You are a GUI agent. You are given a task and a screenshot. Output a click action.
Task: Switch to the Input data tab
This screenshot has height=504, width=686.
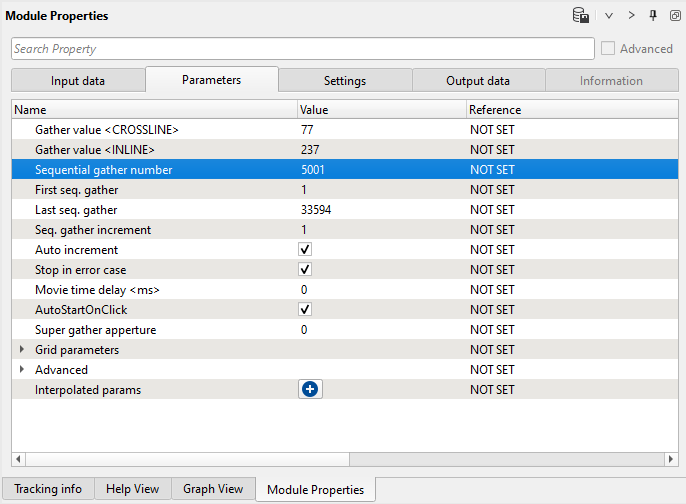pyautogui.click(x=78, y=81)
